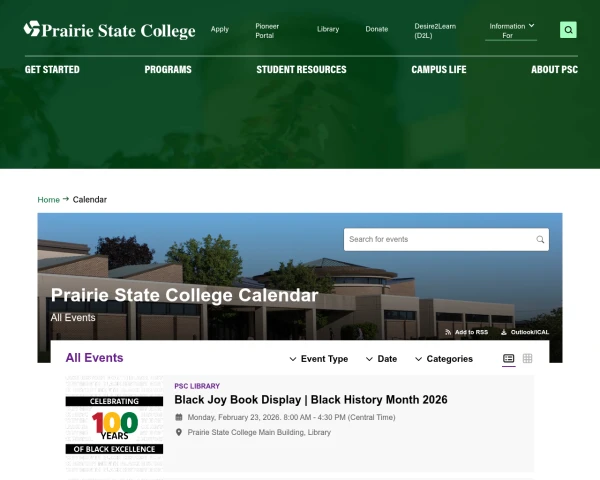Click the Outlook/ICAL download link

(525, 332)
